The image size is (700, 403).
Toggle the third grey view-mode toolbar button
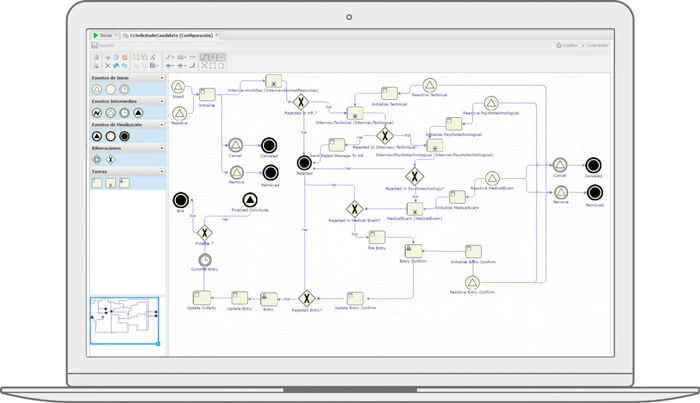pyautogui.click(x=221, y=57)
